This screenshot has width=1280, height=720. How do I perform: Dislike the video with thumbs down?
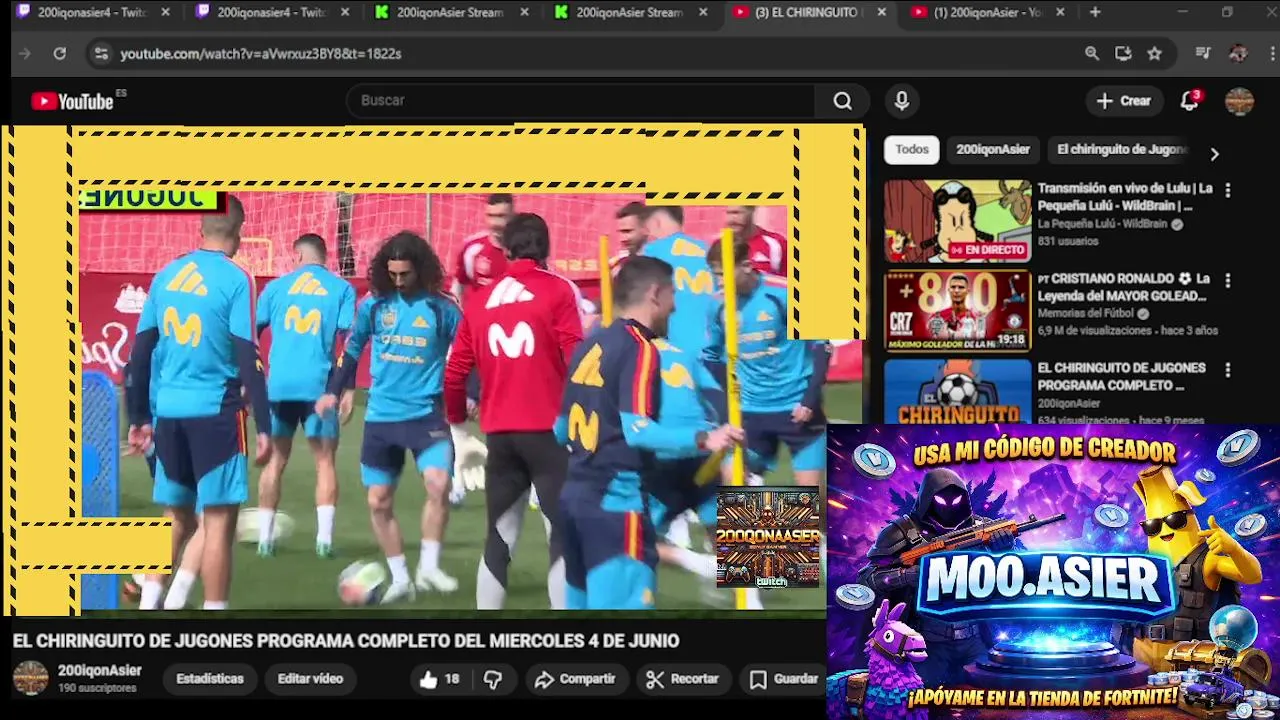click(x=492, y=679)
